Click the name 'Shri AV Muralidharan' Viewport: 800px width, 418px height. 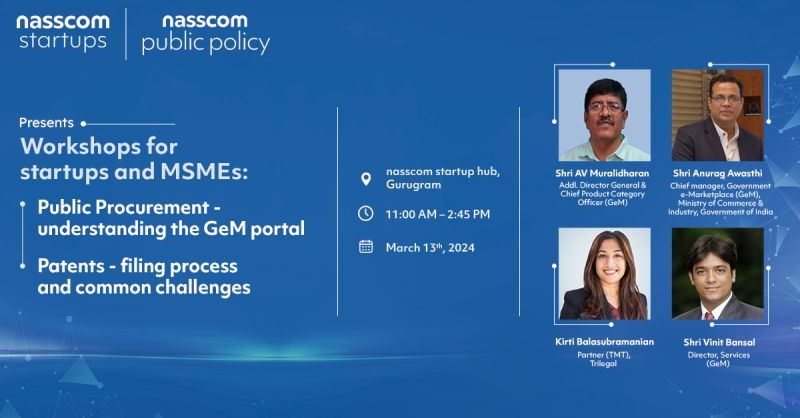click(x=602, y=174)
